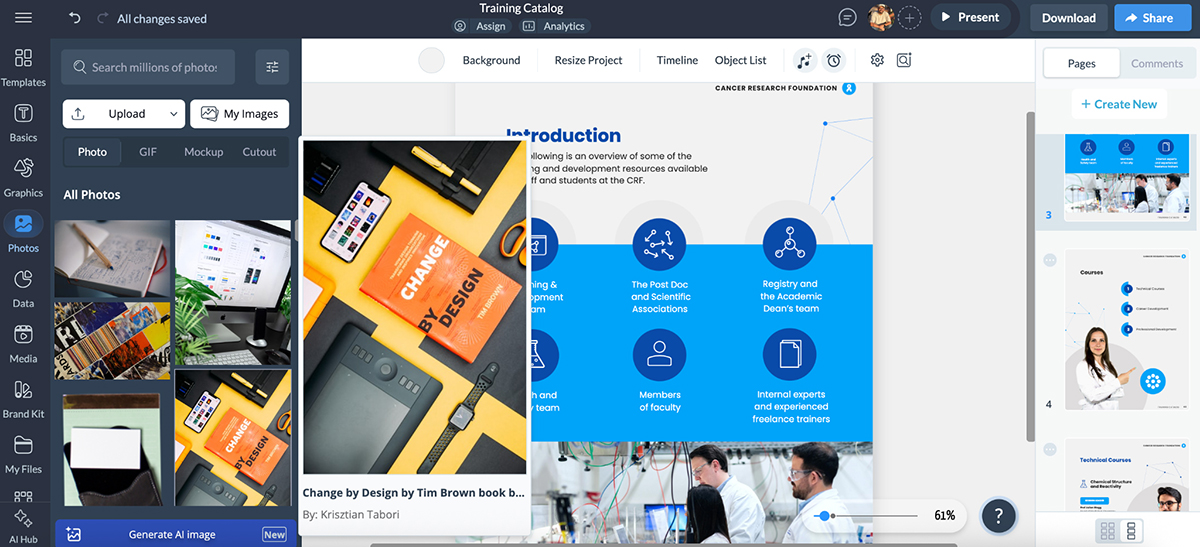Click the zoom level slider
This screenshot has height=547, width=1200.
[x=867, y=516]
